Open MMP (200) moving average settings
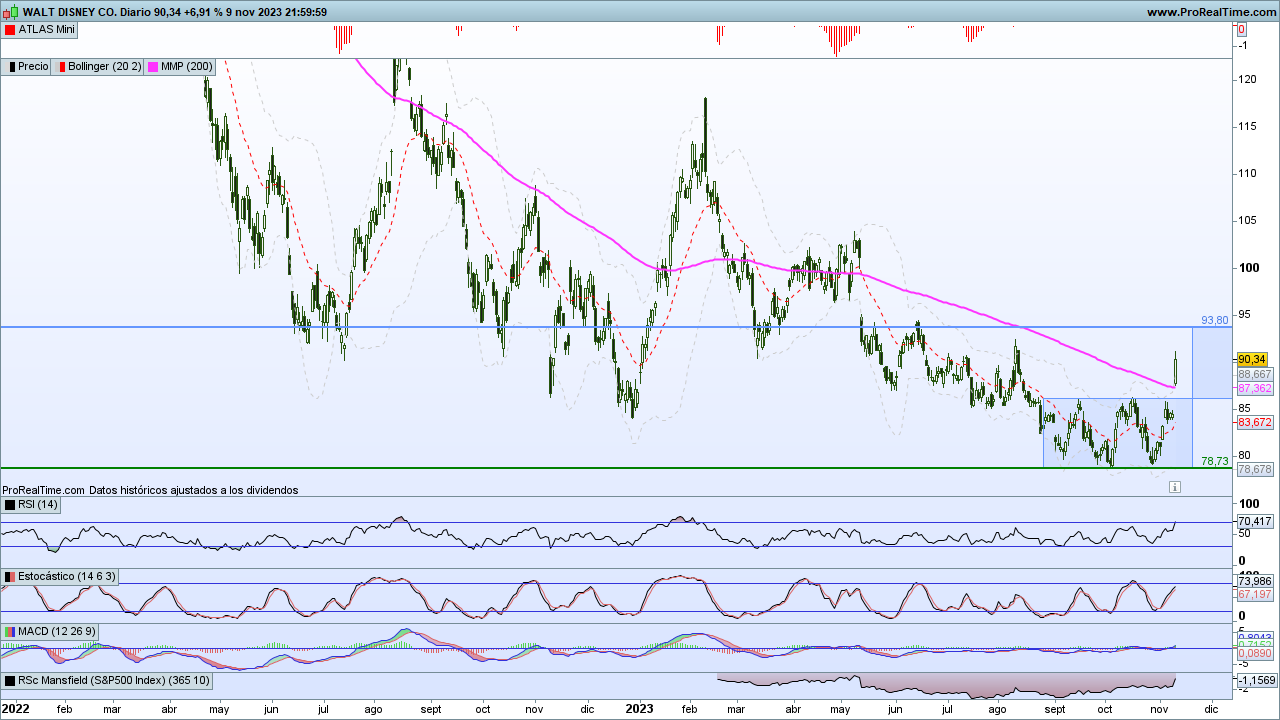 tap(187, 66)
